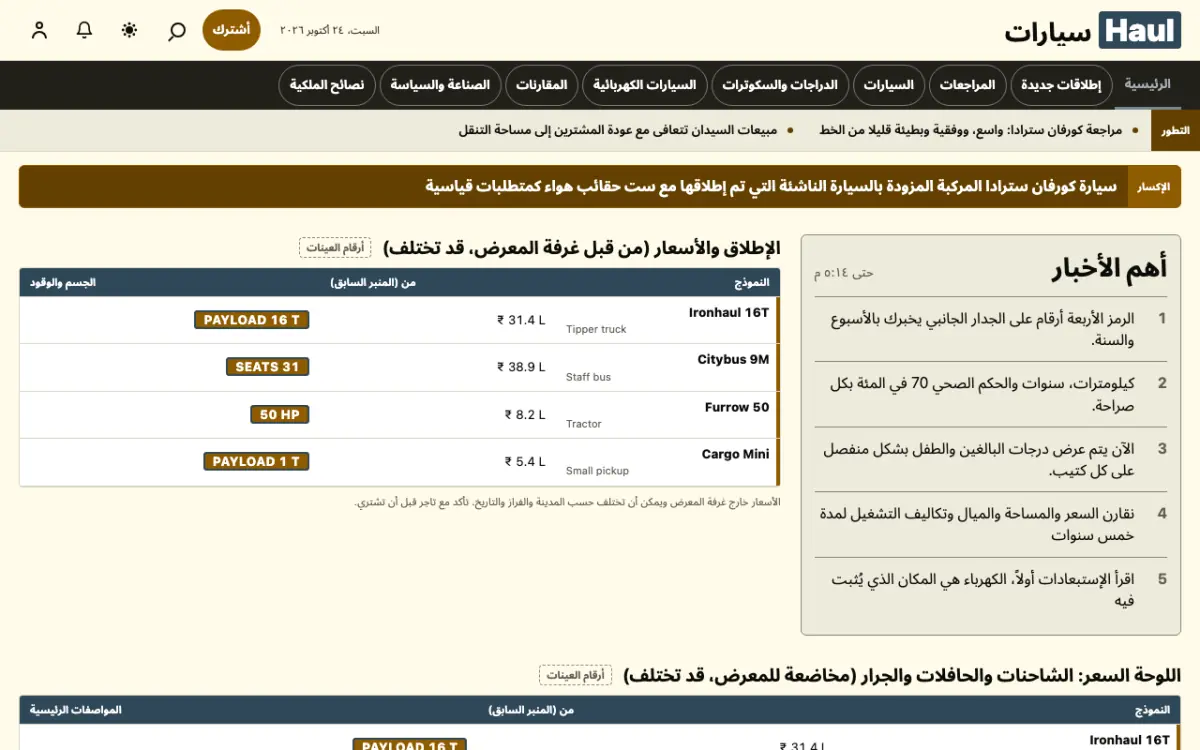
Task: Click the أشترك subscribe button
Action: click(x=231, y=30)
